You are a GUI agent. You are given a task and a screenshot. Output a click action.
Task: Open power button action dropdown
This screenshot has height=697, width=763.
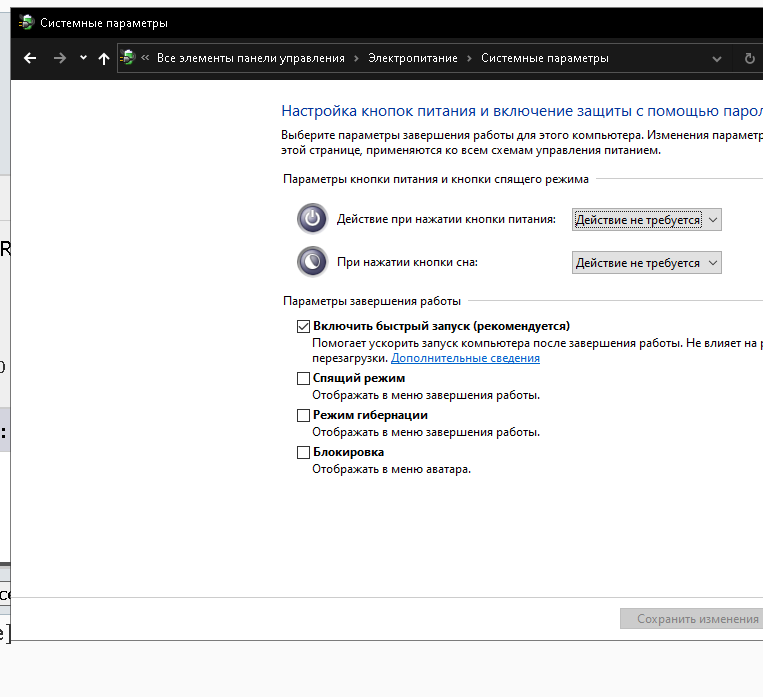pyautogui.click(x=646, y=220)
